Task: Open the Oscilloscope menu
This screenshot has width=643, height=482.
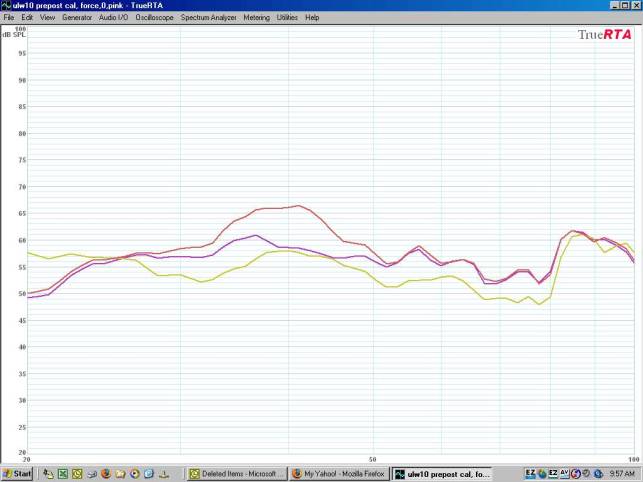Action: [155, 18]
